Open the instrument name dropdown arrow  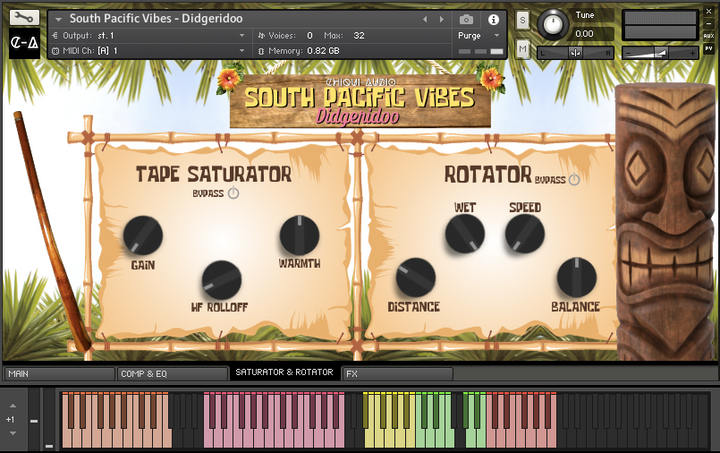click(x=58, y=19)
